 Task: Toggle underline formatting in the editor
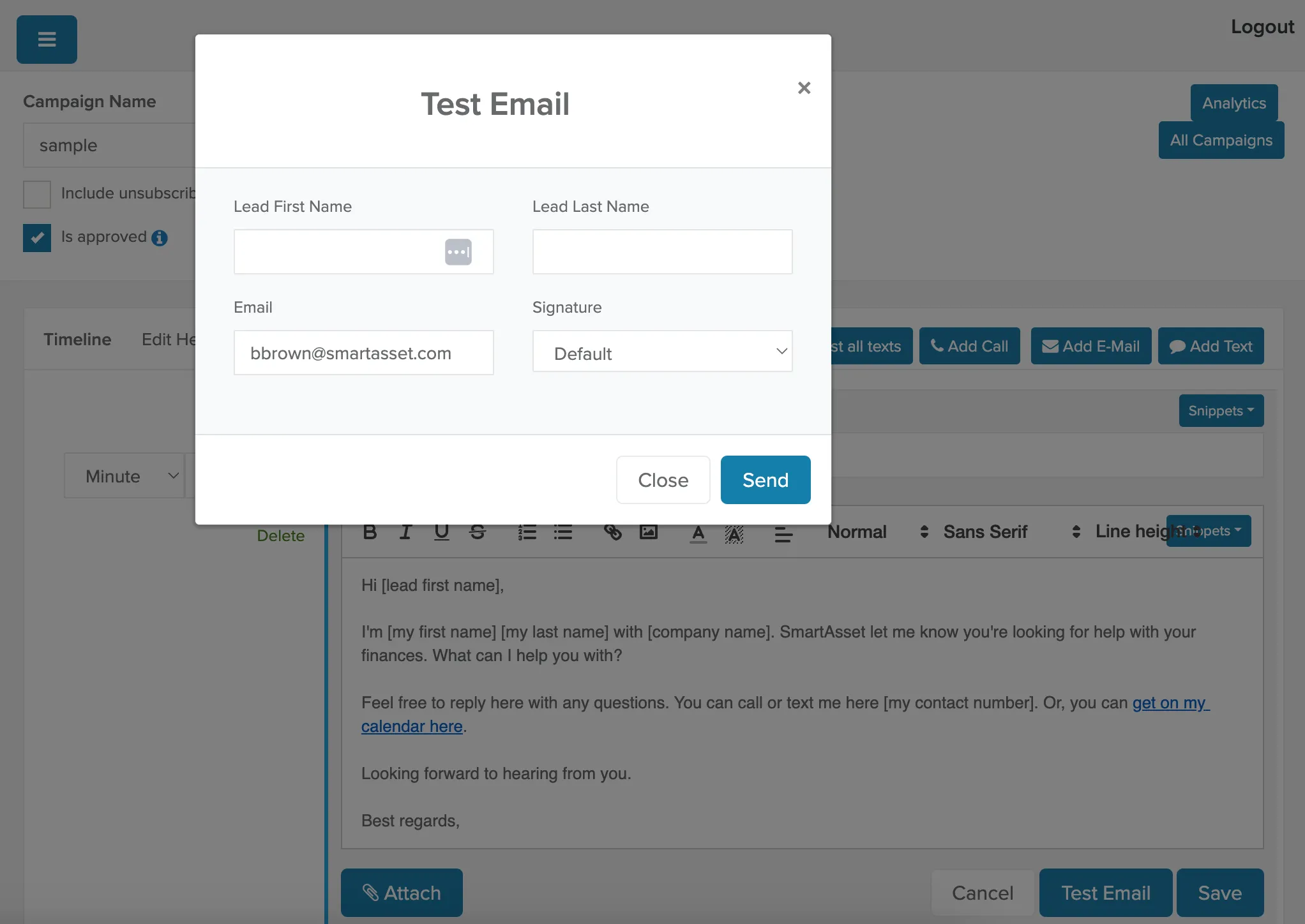click(441, 532)
